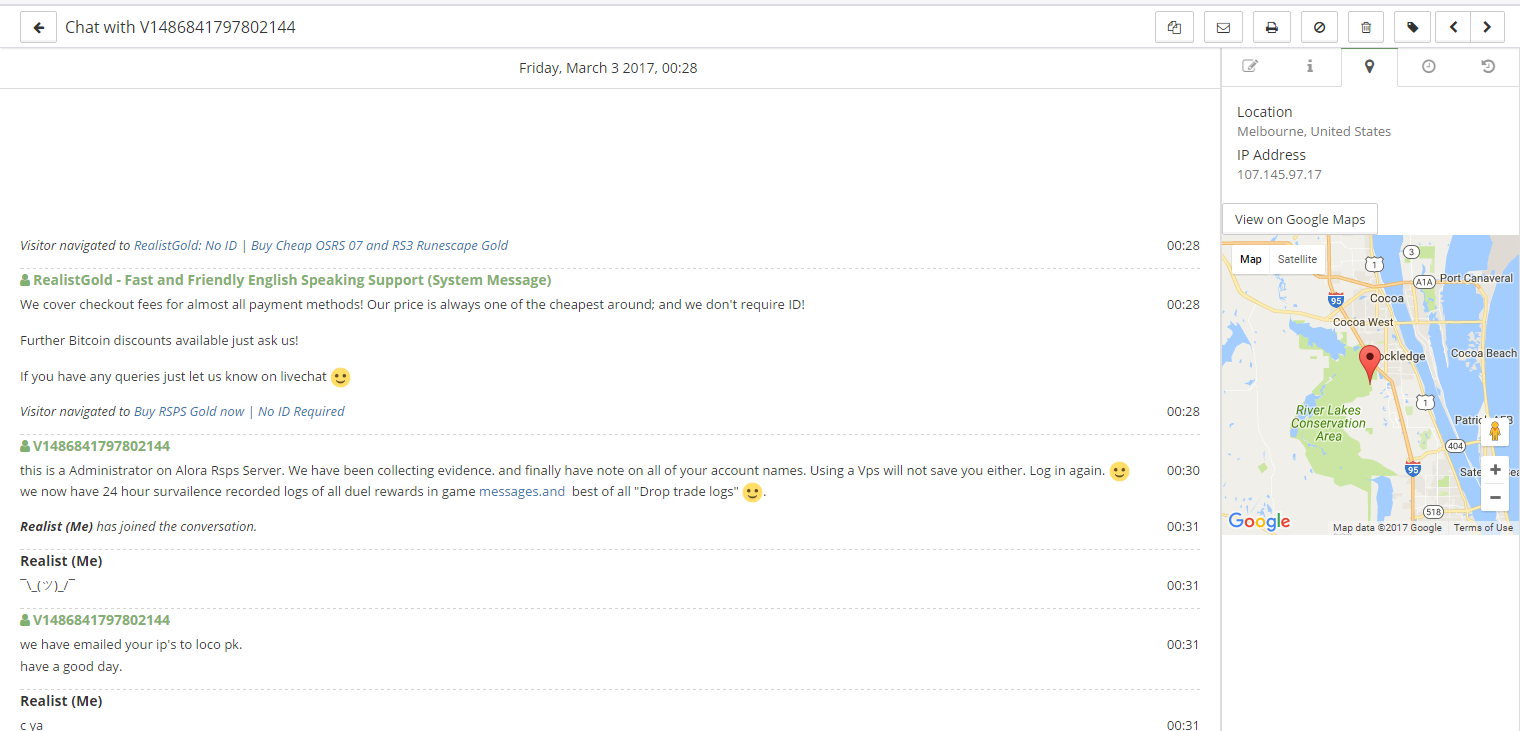Click Map data ©2017 Google text
The height and width of the screenshot is (731, 1520).
coord(1387,528)
